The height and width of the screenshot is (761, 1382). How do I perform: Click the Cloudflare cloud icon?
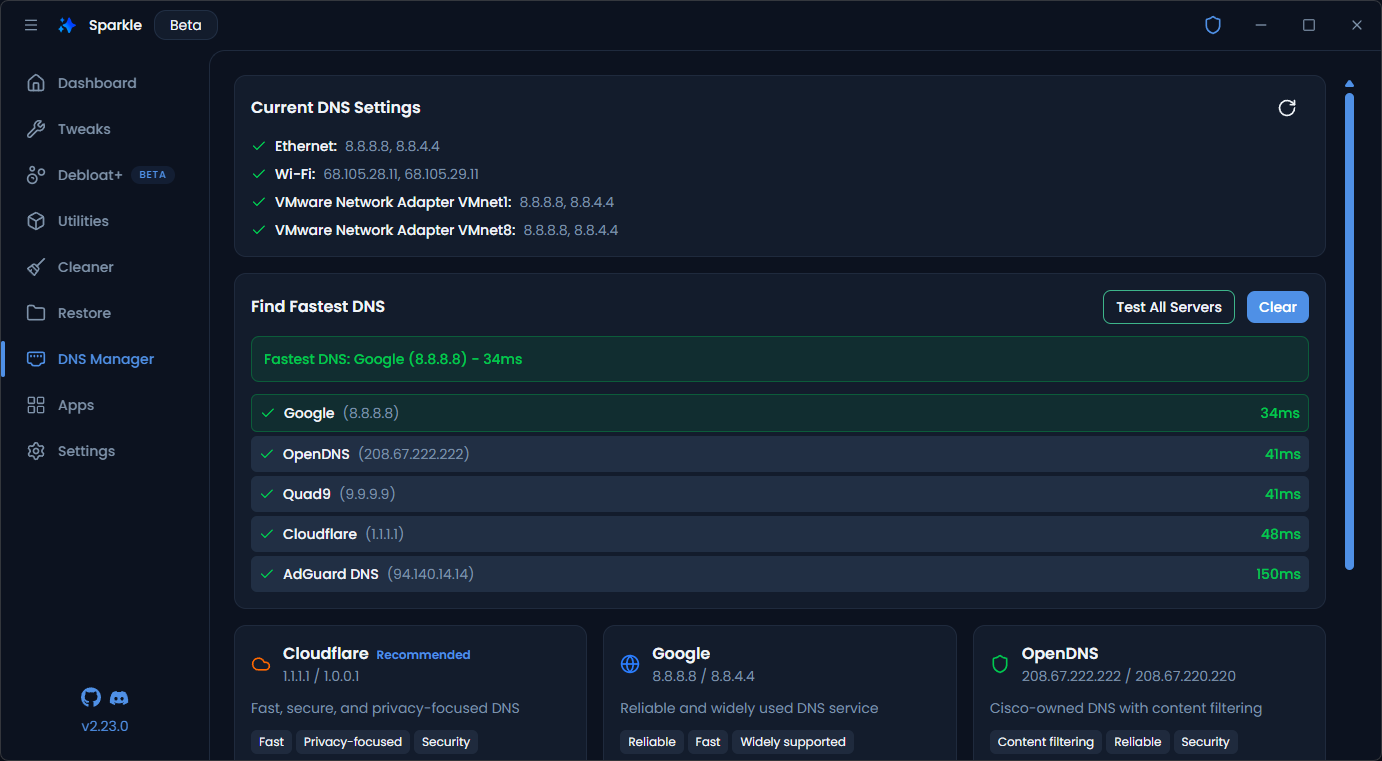261,664
